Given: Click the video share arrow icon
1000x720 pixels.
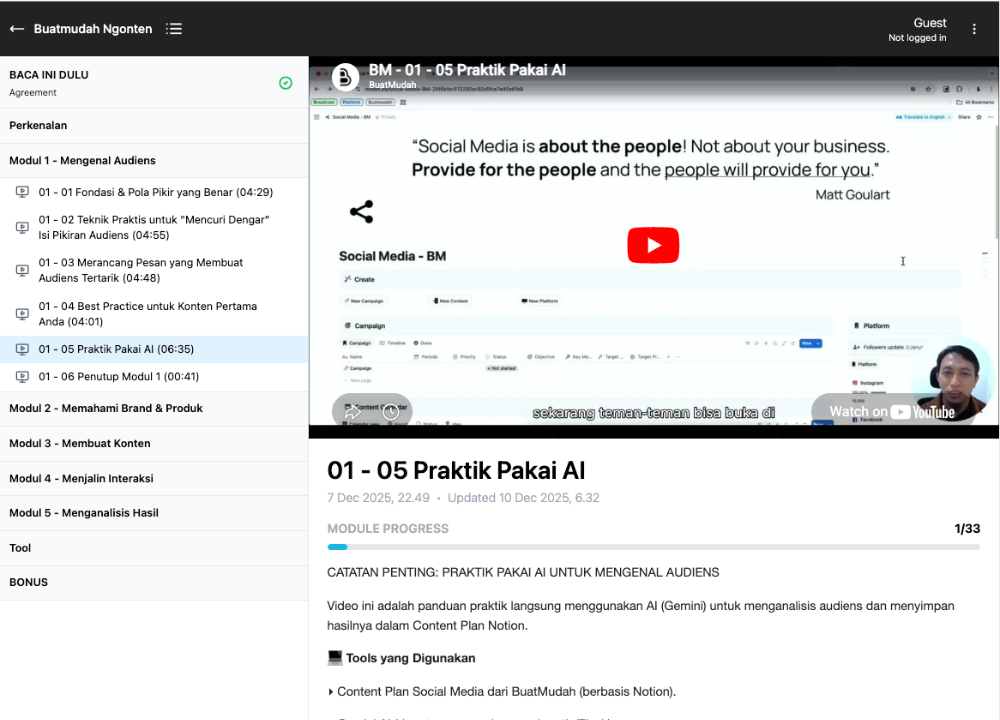Looking at the screenshot, I should [353, 412].
